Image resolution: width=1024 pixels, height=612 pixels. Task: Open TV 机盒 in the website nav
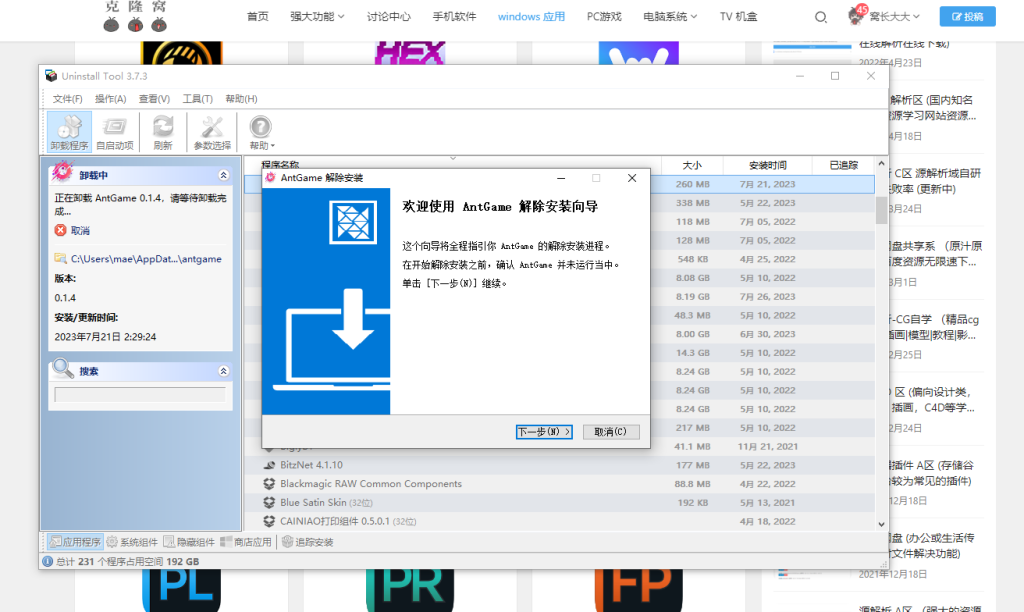(739, 17)
